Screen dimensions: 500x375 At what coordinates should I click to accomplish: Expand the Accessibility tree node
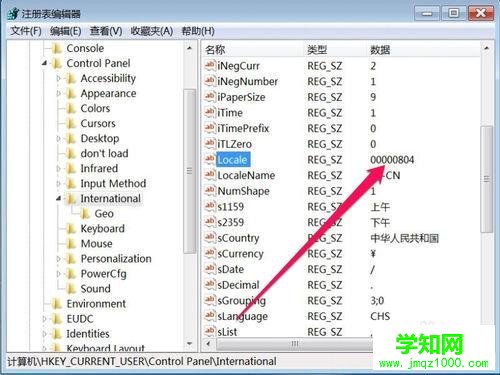59,78
